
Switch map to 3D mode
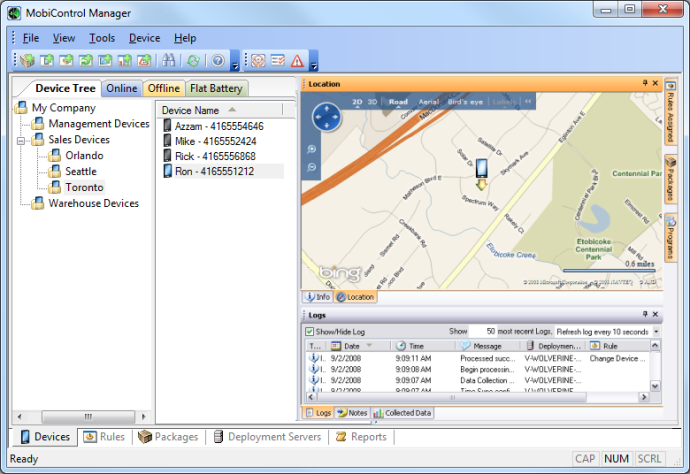coord(372,102)
